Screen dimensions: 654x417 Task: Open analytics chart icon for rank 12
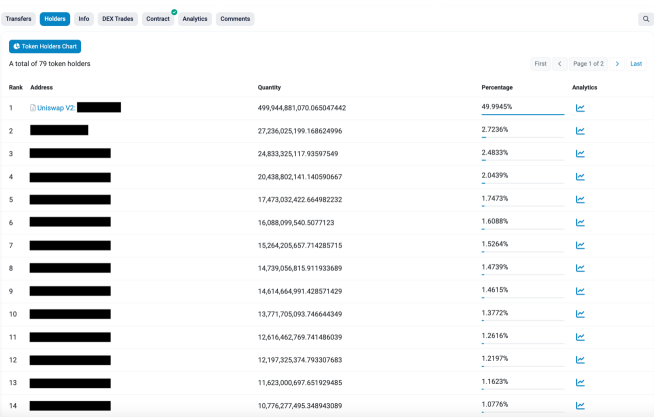click(x=580, y=360)
